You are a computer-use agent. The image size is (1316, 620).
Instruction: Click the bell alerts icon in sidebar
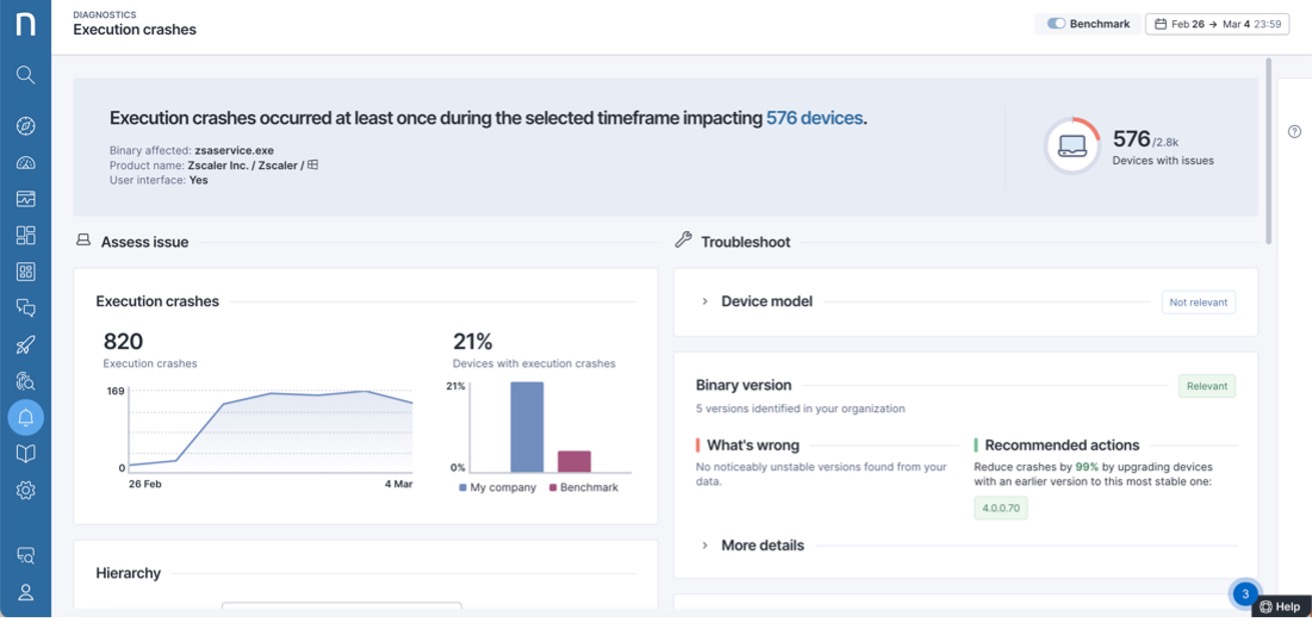tap(26, 418)
